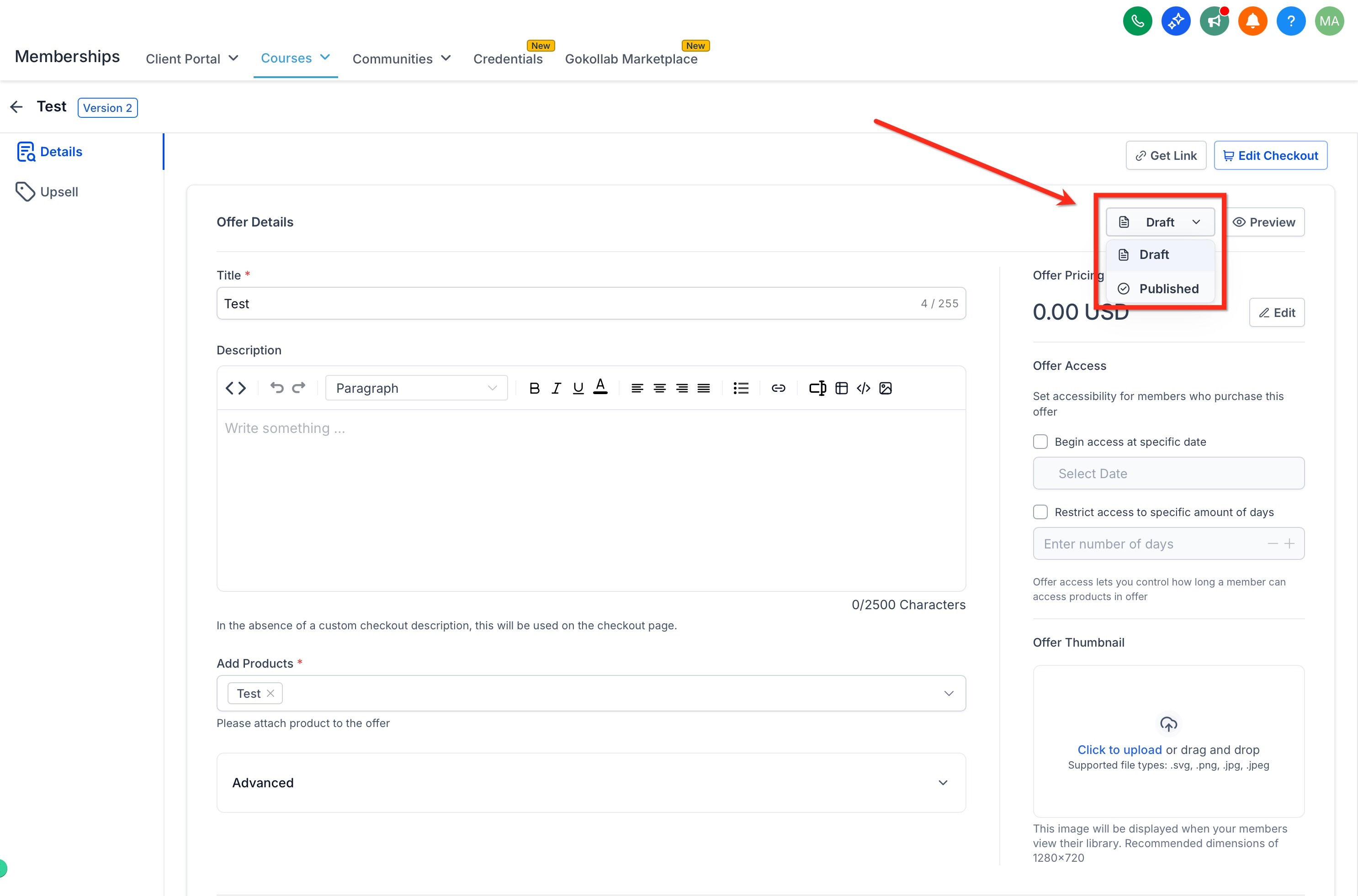This screenshot has width=1358, height=896.
Task: Apply bold formatting
Action: click(534, 388)
